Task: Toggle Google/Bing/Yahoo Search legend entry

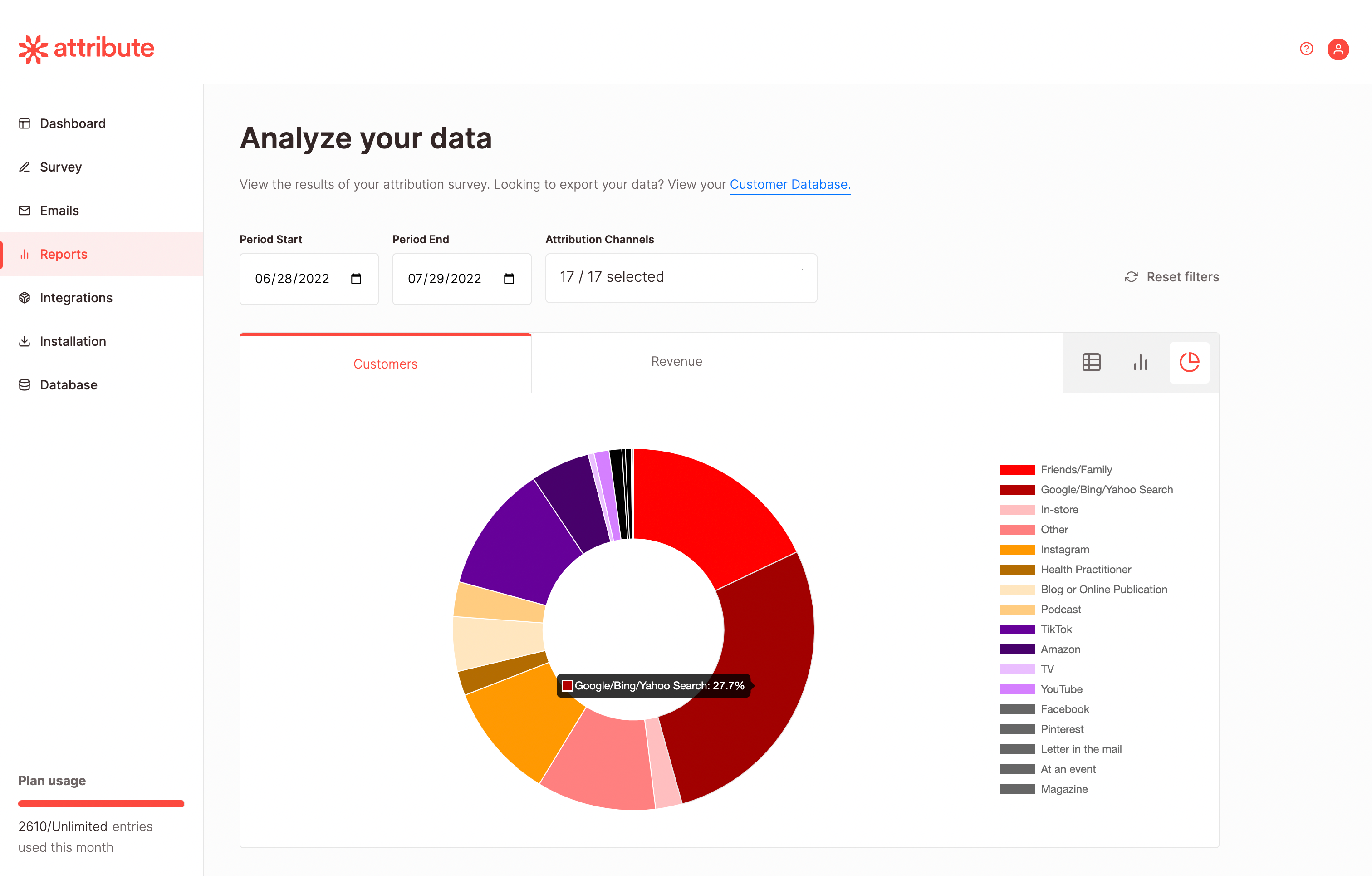Action: [1086, 490]
